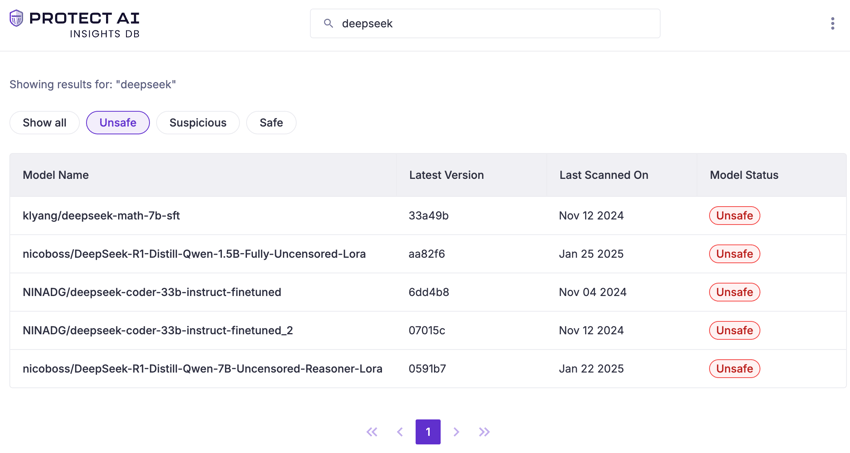
Task: Click version aa82f6
Action: point(427,254)
